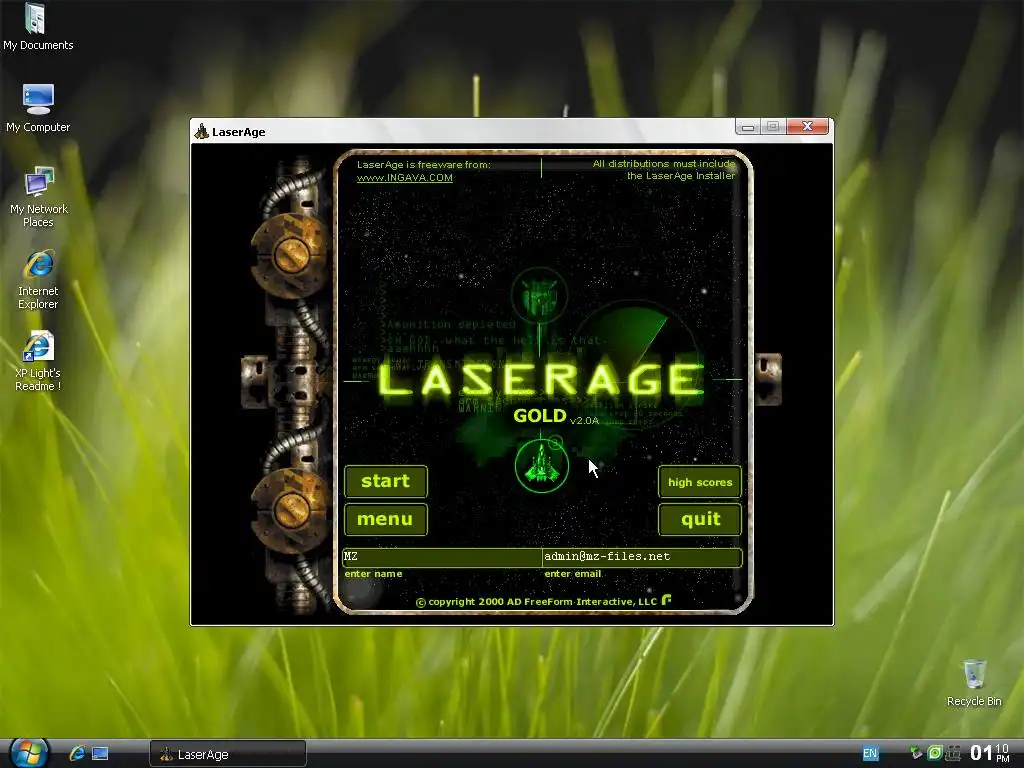Select the XP Light's Readme shortcut
This screenshot has height=768, width=1024.
point(38,361)
